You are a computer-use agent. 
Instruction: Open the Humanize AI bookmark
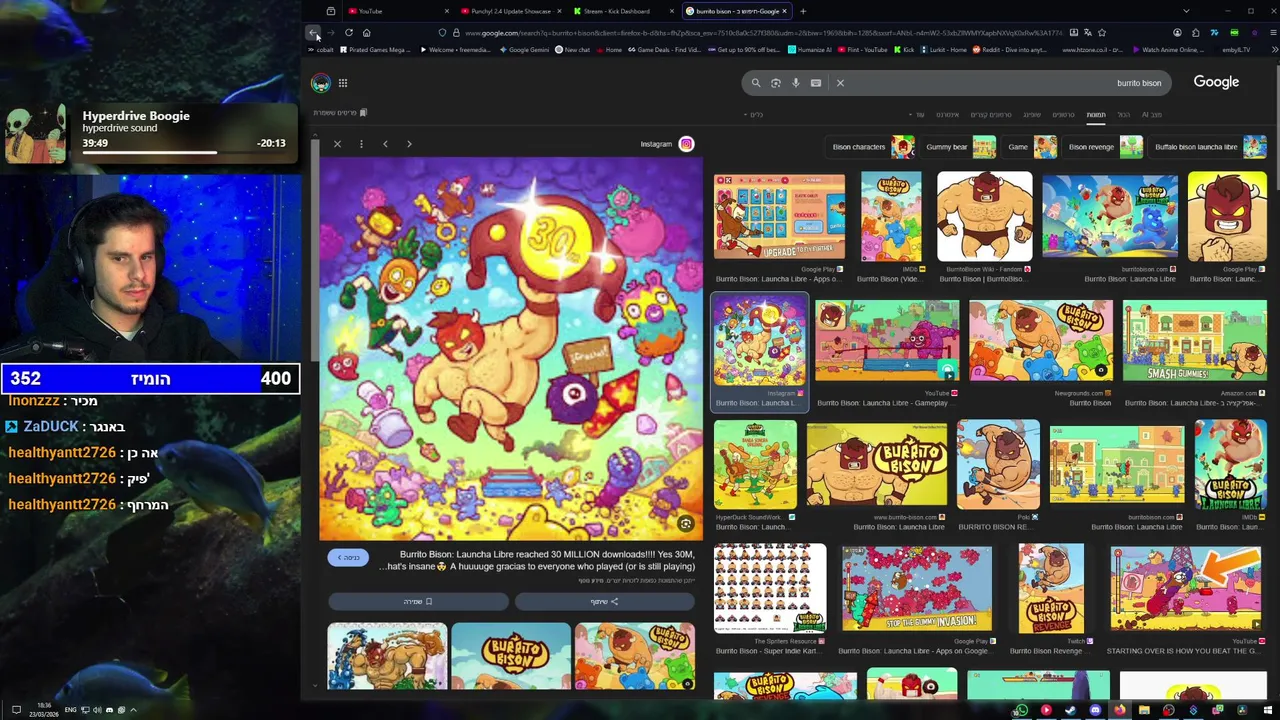810,50
